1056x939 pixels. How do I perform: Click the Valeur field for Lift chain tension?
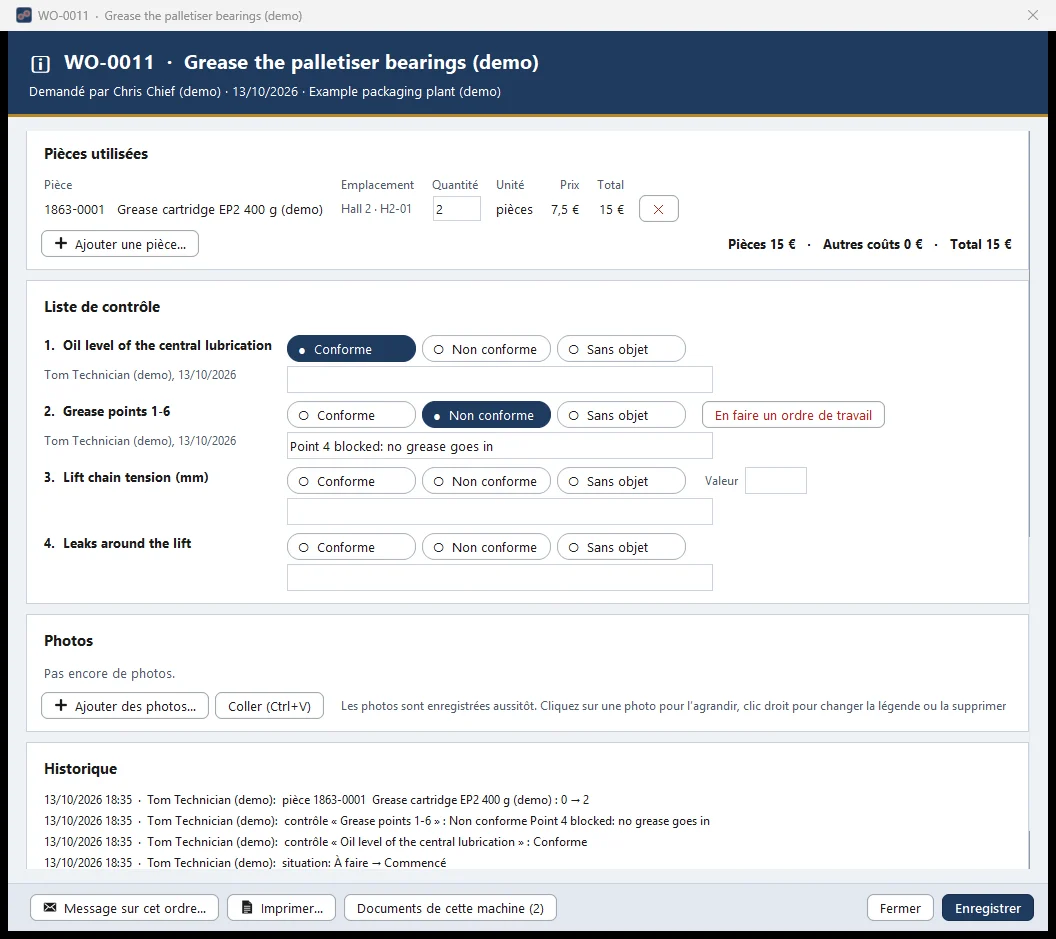coord(776,481)
